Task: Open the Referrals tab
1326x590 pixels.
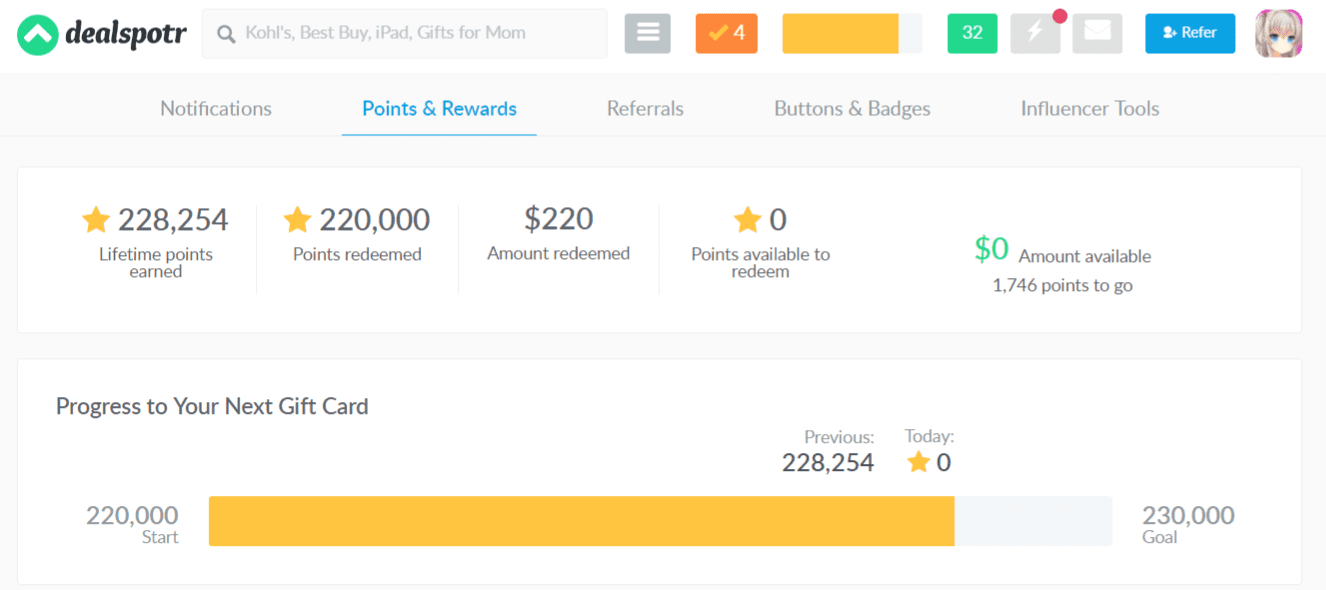Action: [x=645, y=109]
